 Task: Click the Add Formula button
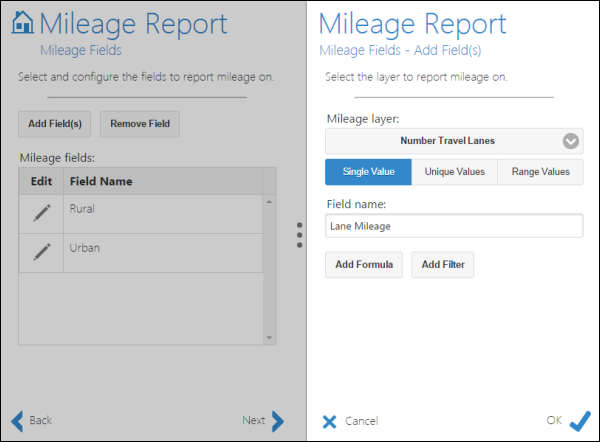point(363,264)
